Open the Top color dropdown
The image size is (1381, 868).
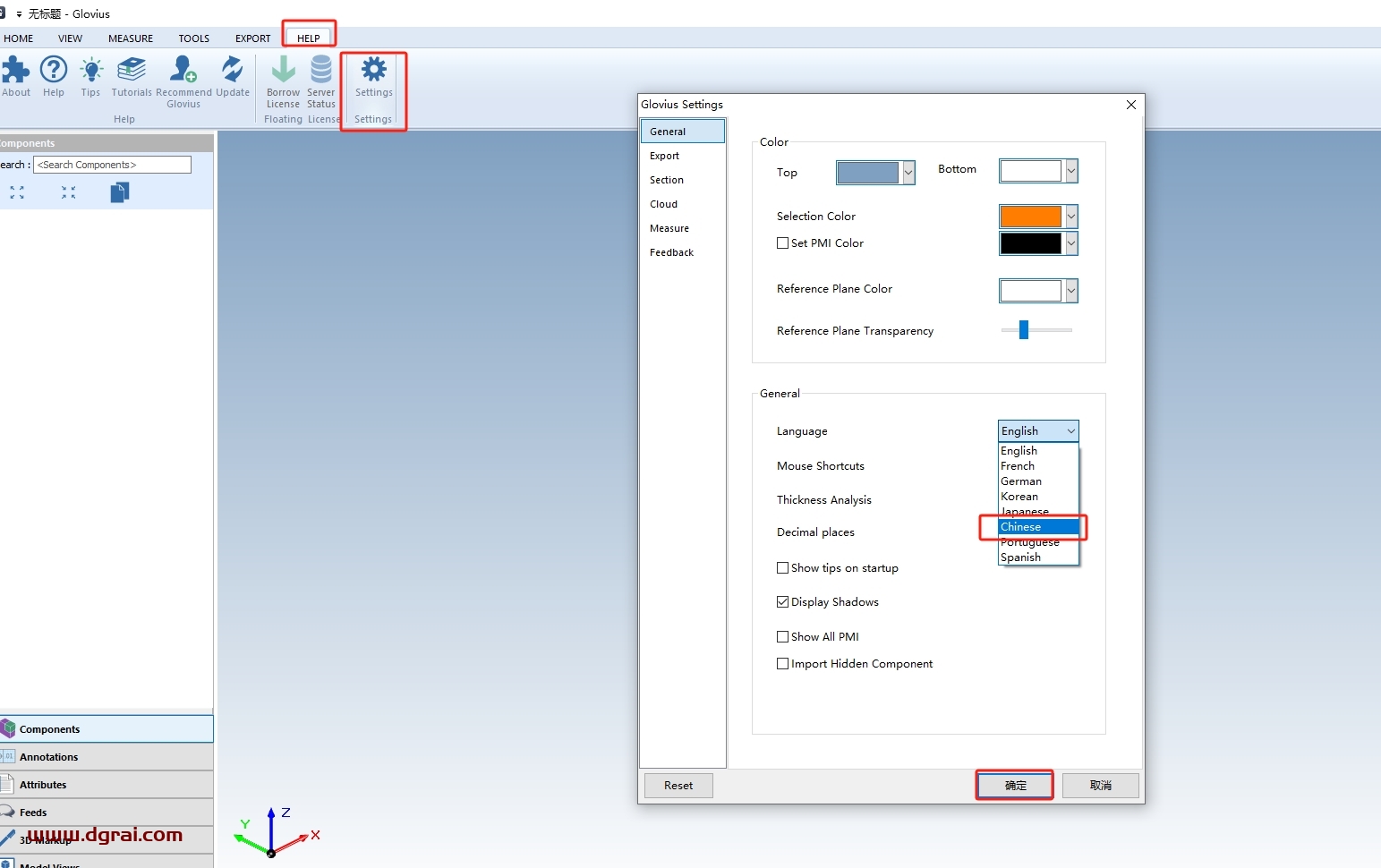pyautogui.click(x=908, y=173)
